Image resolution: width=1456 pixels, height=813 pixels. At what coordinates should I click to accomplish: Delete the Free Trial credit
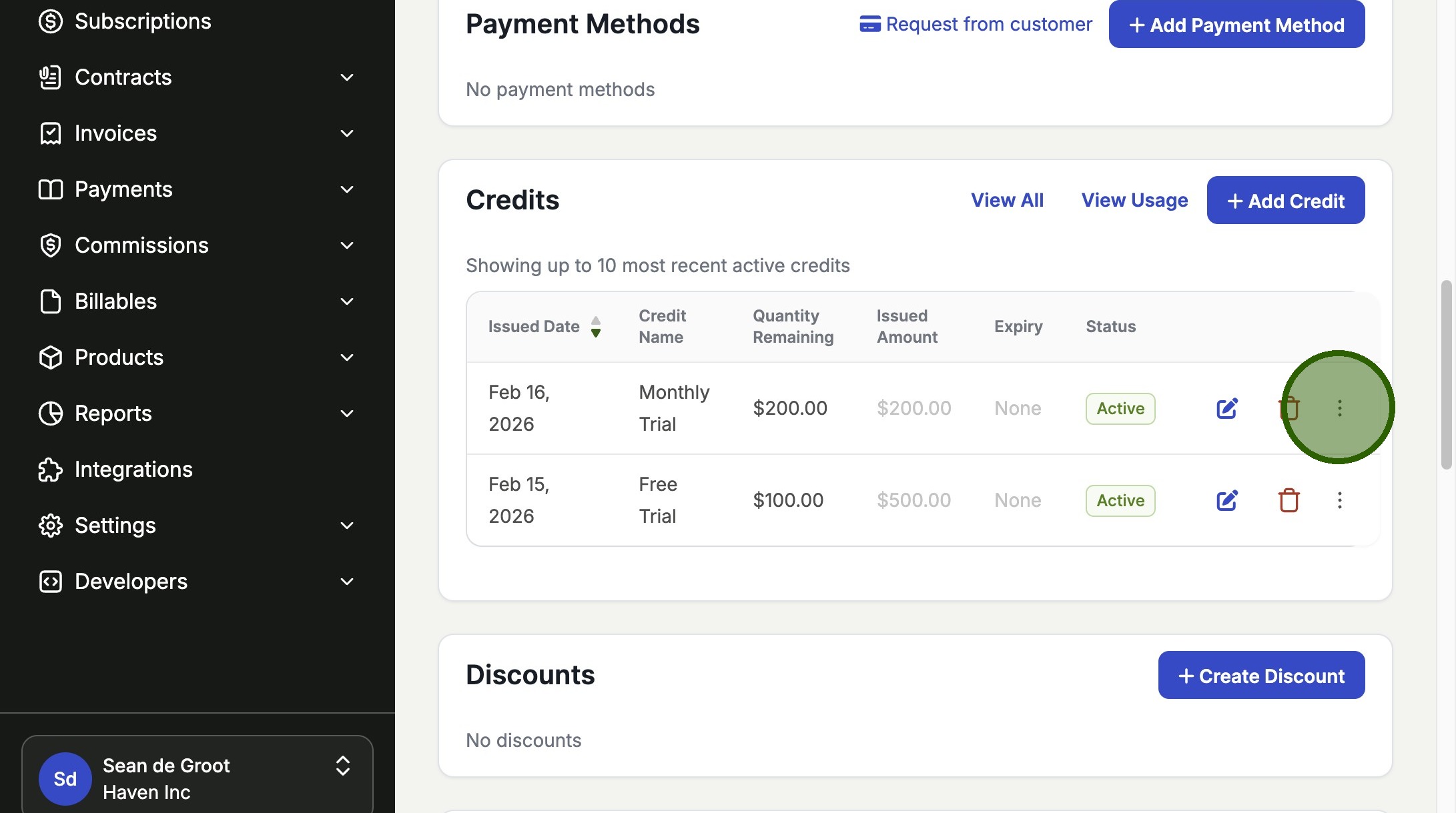point(1289,500)
